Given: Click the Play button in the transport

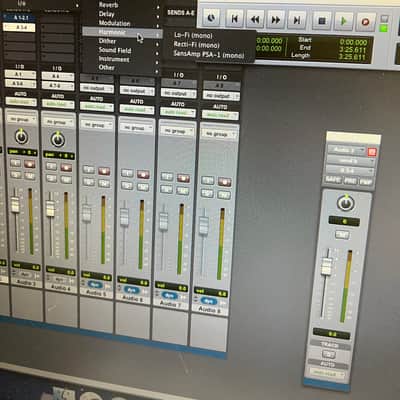Looking at the screenshot, I should [343, 21].
